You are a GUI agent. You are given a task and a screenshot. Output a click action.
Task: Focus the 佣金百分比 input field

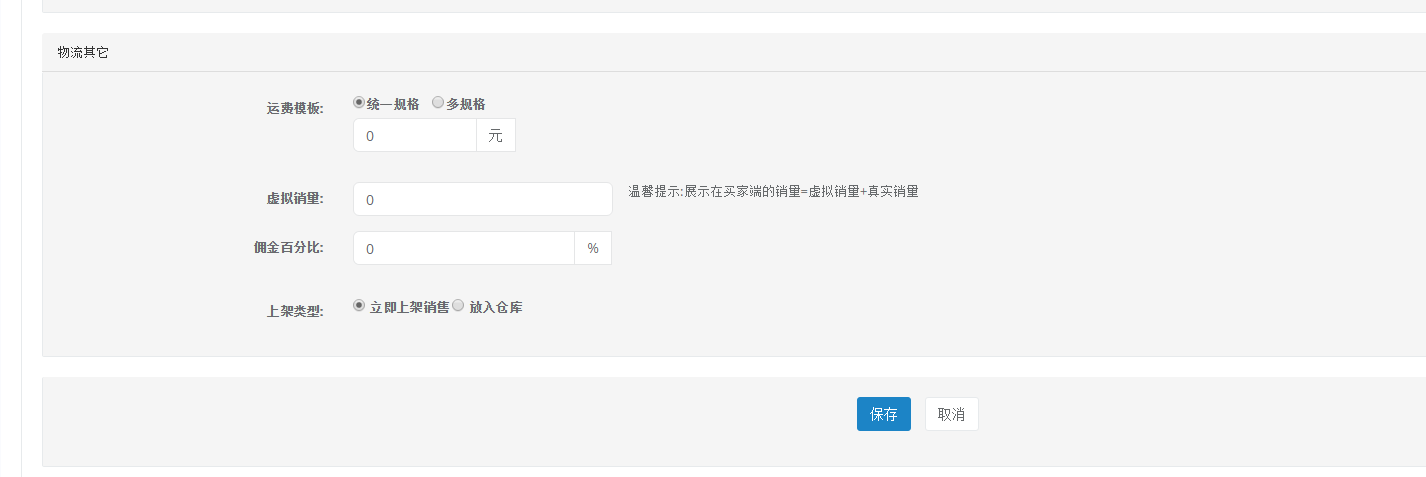(464, 248)
